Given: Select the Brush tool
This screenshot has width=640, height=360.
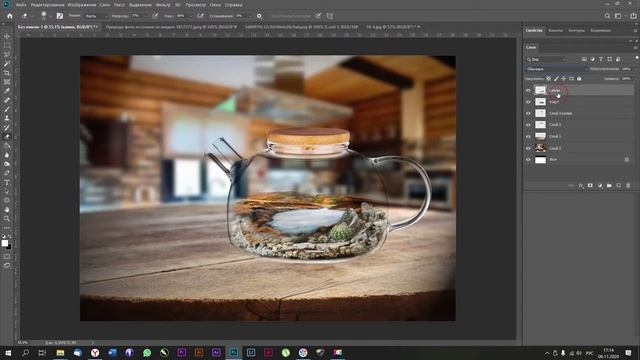Looking at the screenshot, I should pos(7,109).
